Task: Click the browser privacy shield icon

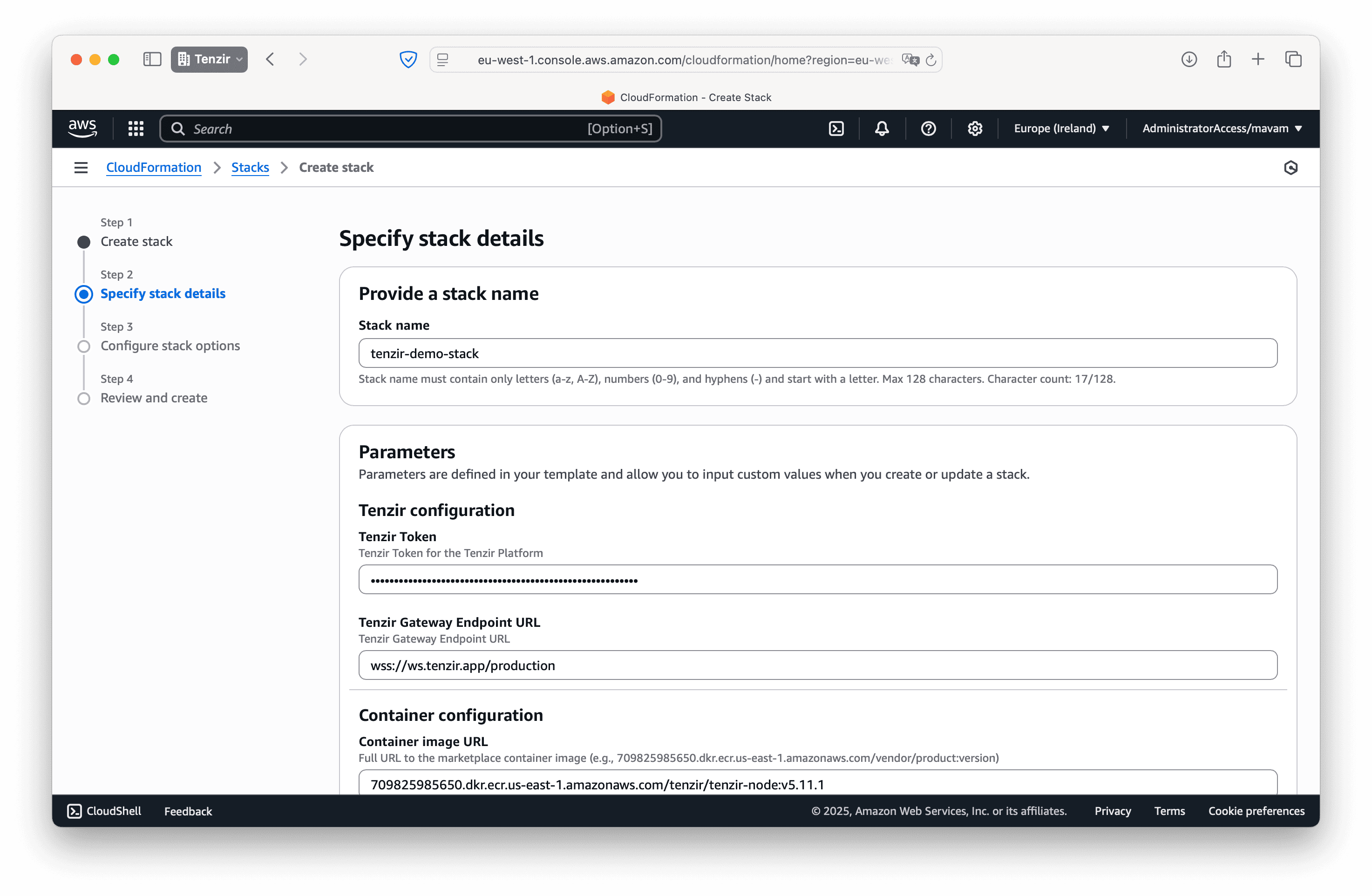Action: pyautogui.click(x=408, y=60)
